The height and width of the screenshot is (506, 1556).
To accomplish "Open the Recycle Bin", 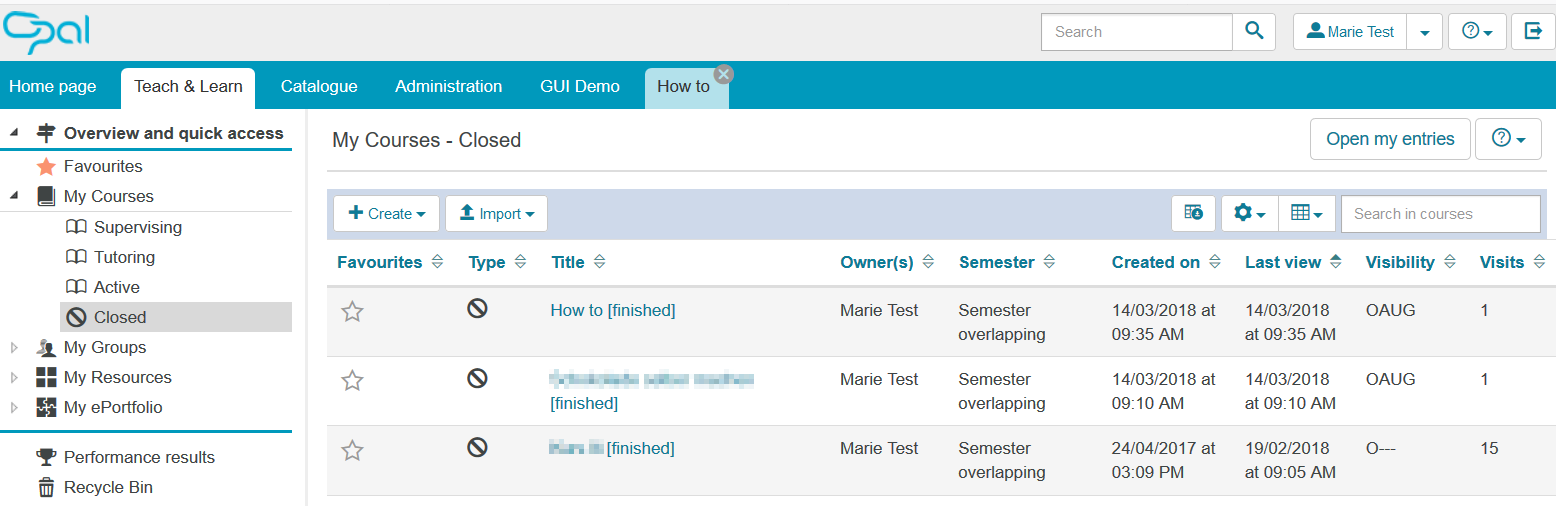I will [108, 487].
